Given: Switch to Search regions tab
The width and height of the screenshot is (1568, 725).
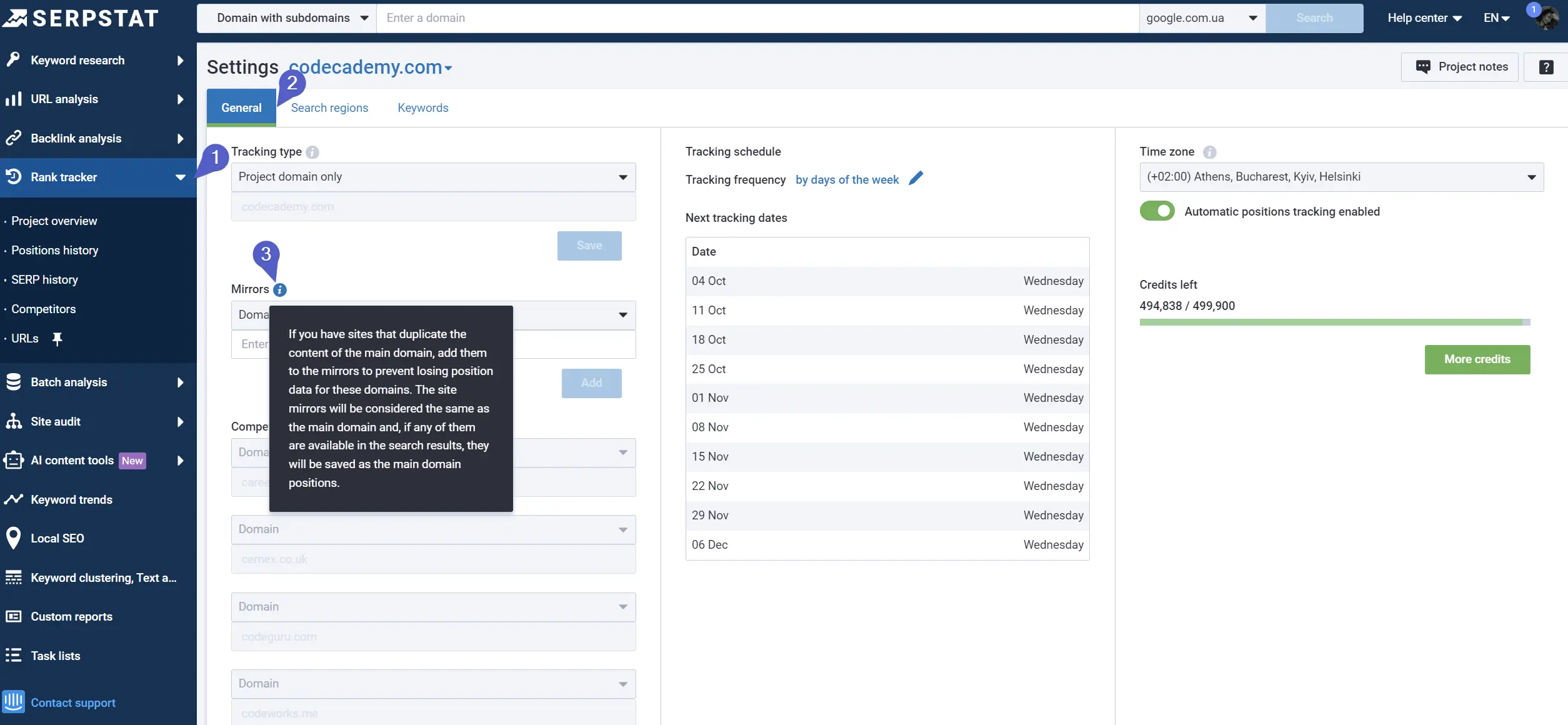Looking at the screenshot, I should pos(329,108).
